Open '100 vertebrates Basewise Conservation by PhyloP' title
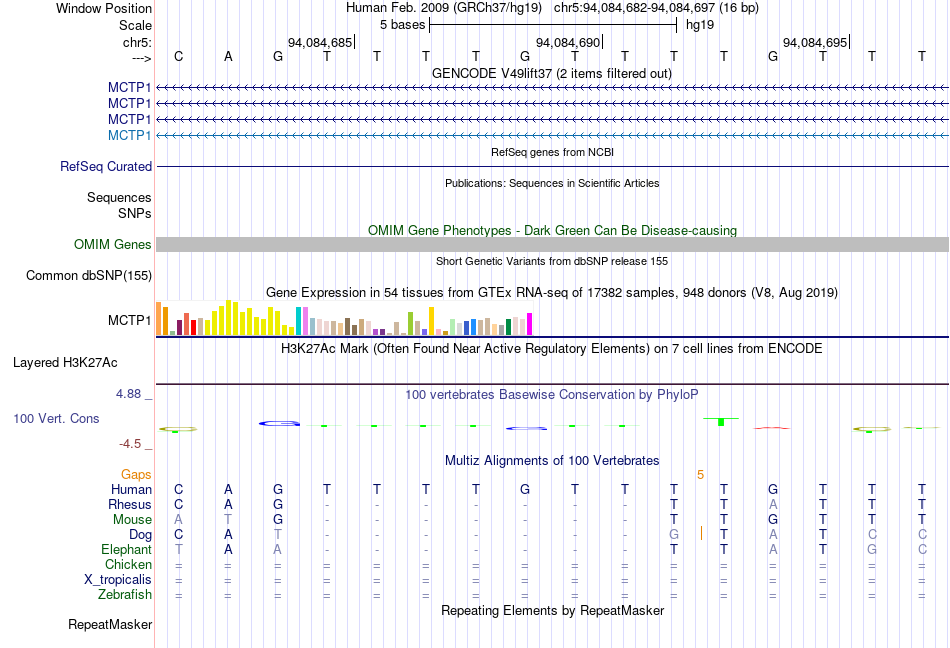 552,394
